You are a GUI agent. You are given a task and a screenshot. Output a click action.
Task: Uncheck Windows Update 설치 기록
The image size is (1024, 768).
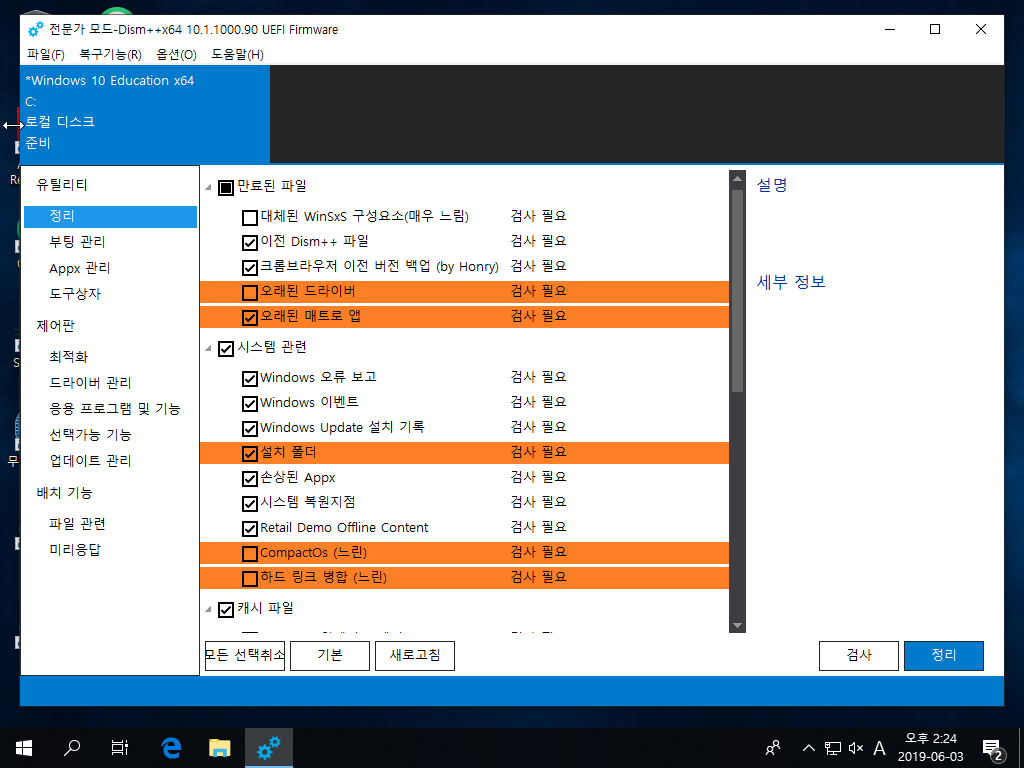point(249,429)
